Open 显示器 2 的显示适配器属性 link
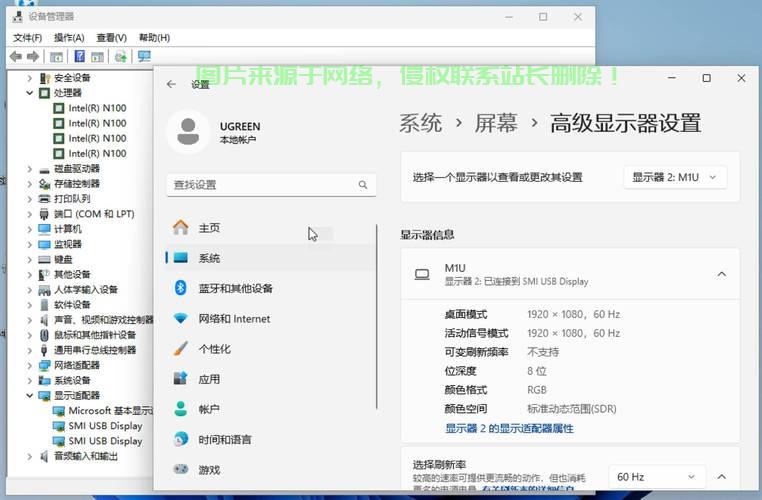 pos(509,429)
